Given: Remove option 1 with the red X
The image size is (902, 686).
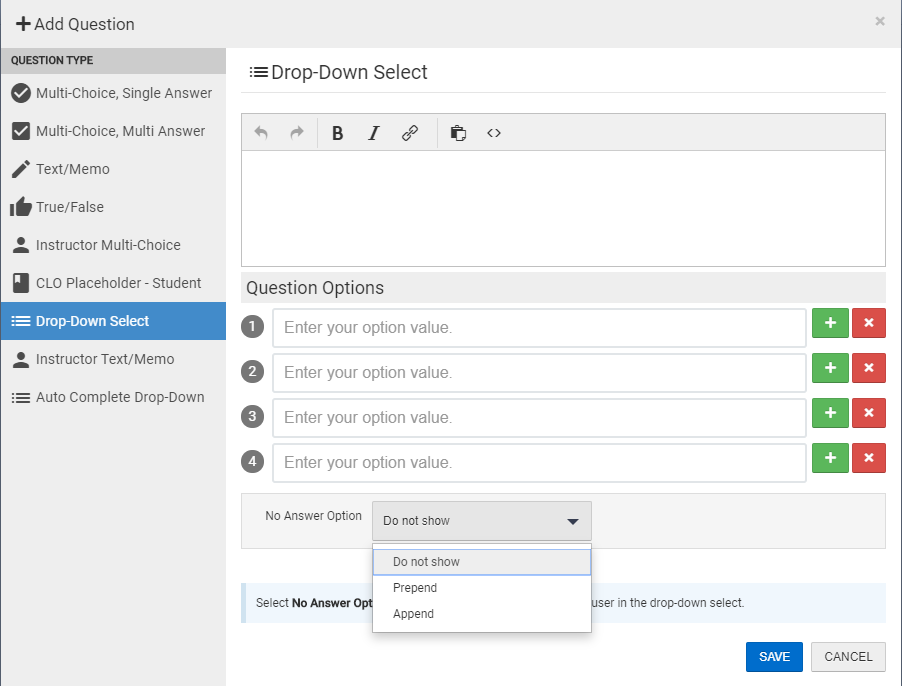Looking at the screenshot, I should [869, 323].
